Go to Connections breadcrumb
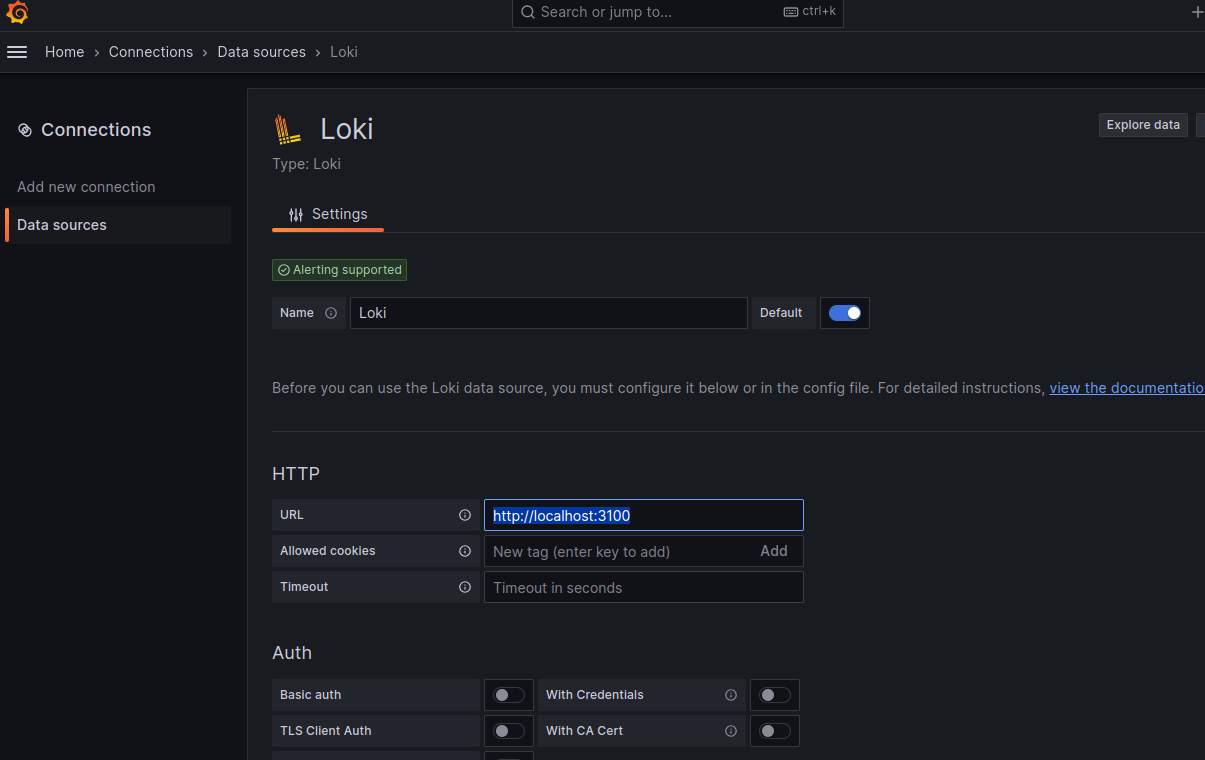This screenshot has height=760, width=1205. (x=151, y=52)
